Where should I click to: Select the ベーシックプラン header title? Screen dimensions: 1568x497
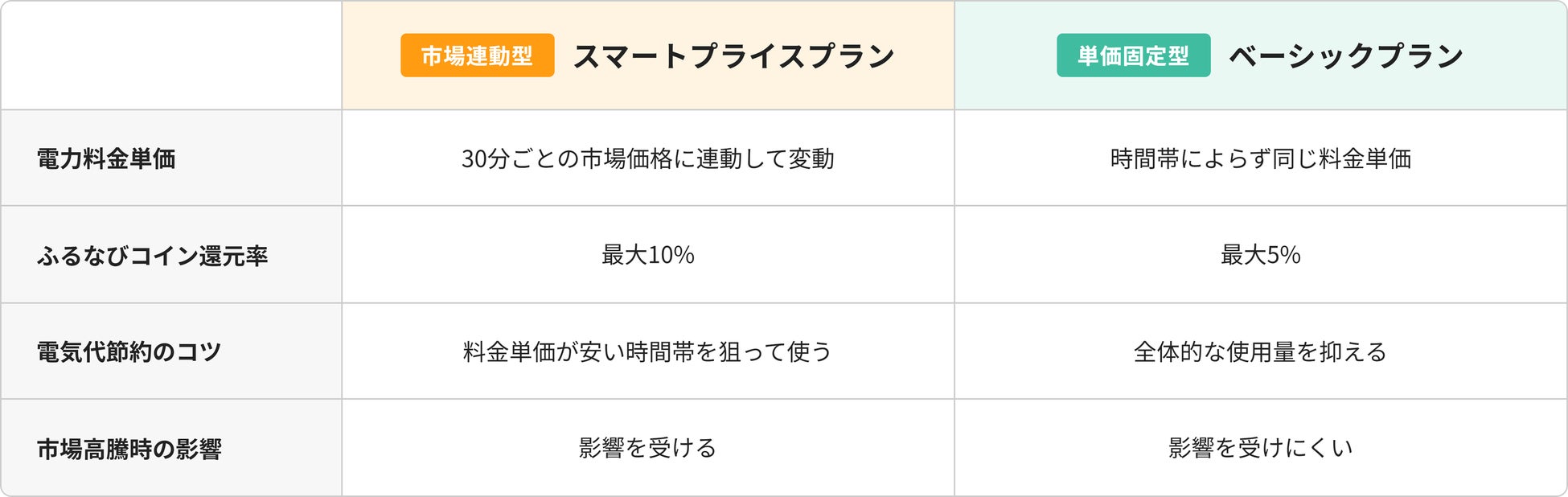coord(1346,55)
